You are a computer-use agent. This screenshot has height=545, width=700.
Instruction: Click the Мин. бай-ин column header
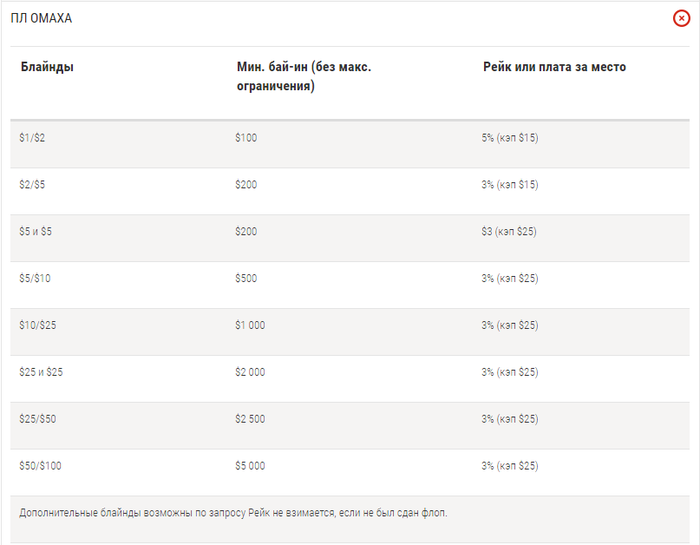pos(304,76)
